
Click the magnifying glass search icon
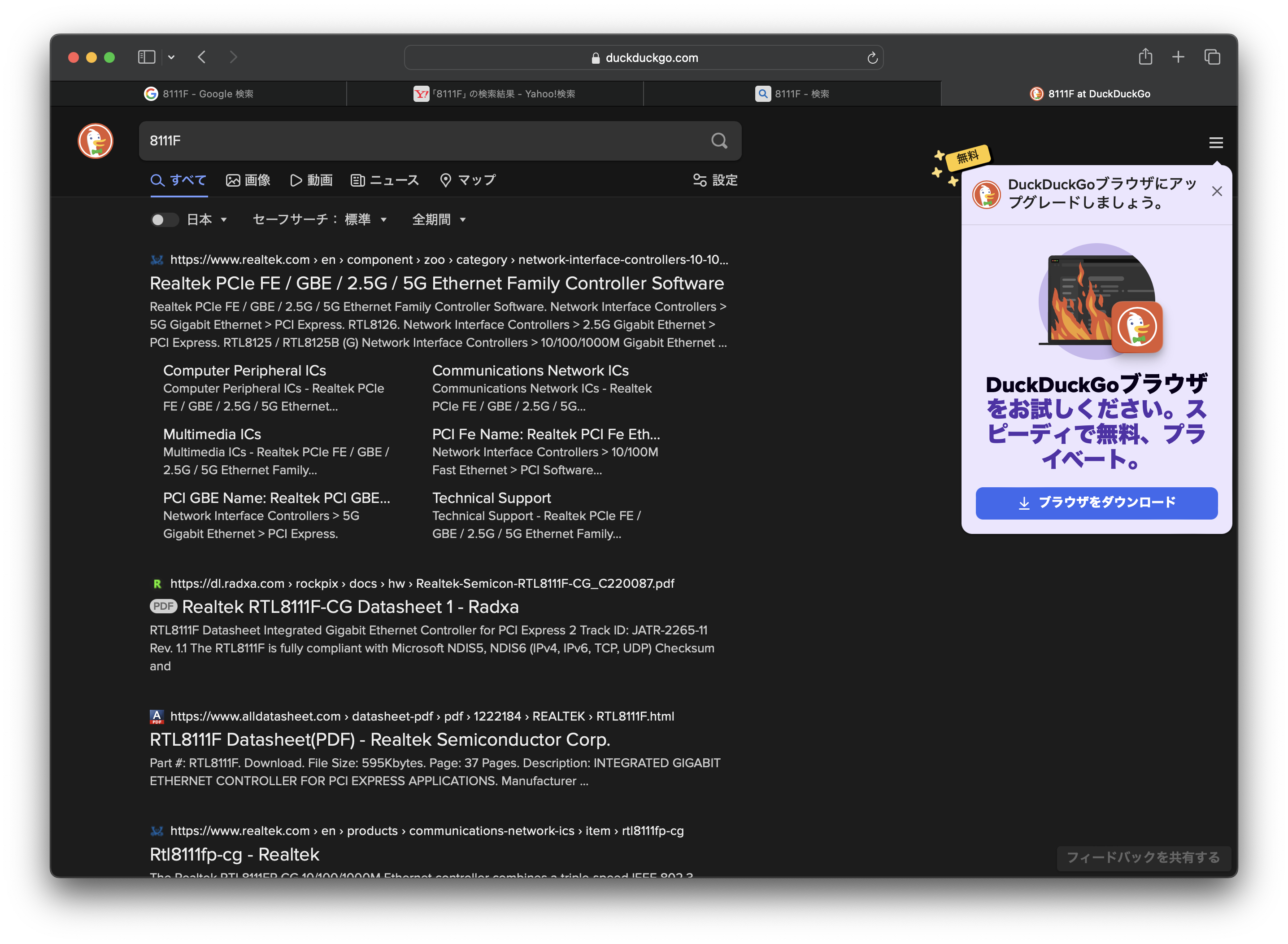[x=719, y=140]
